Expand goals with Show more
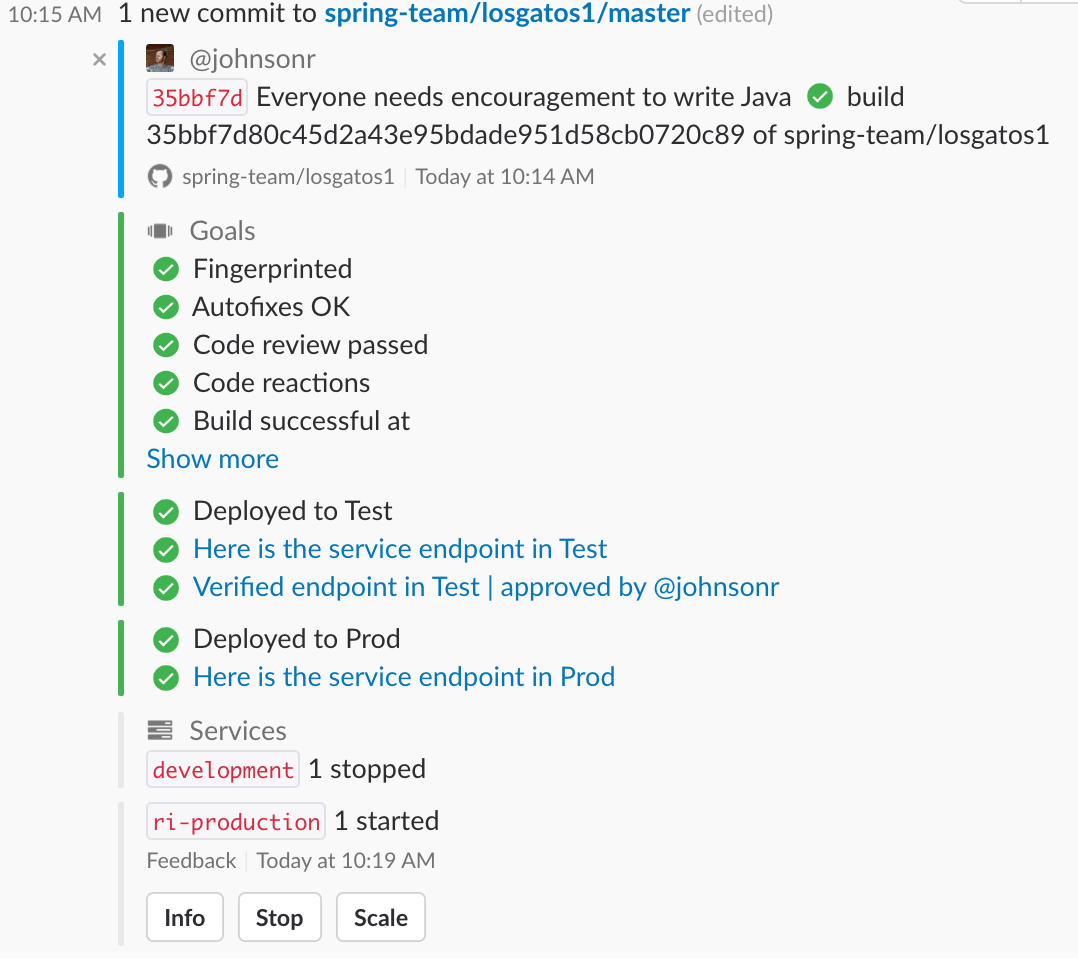The height and width of the screenshot is (976, 1078). click(213, 459)
